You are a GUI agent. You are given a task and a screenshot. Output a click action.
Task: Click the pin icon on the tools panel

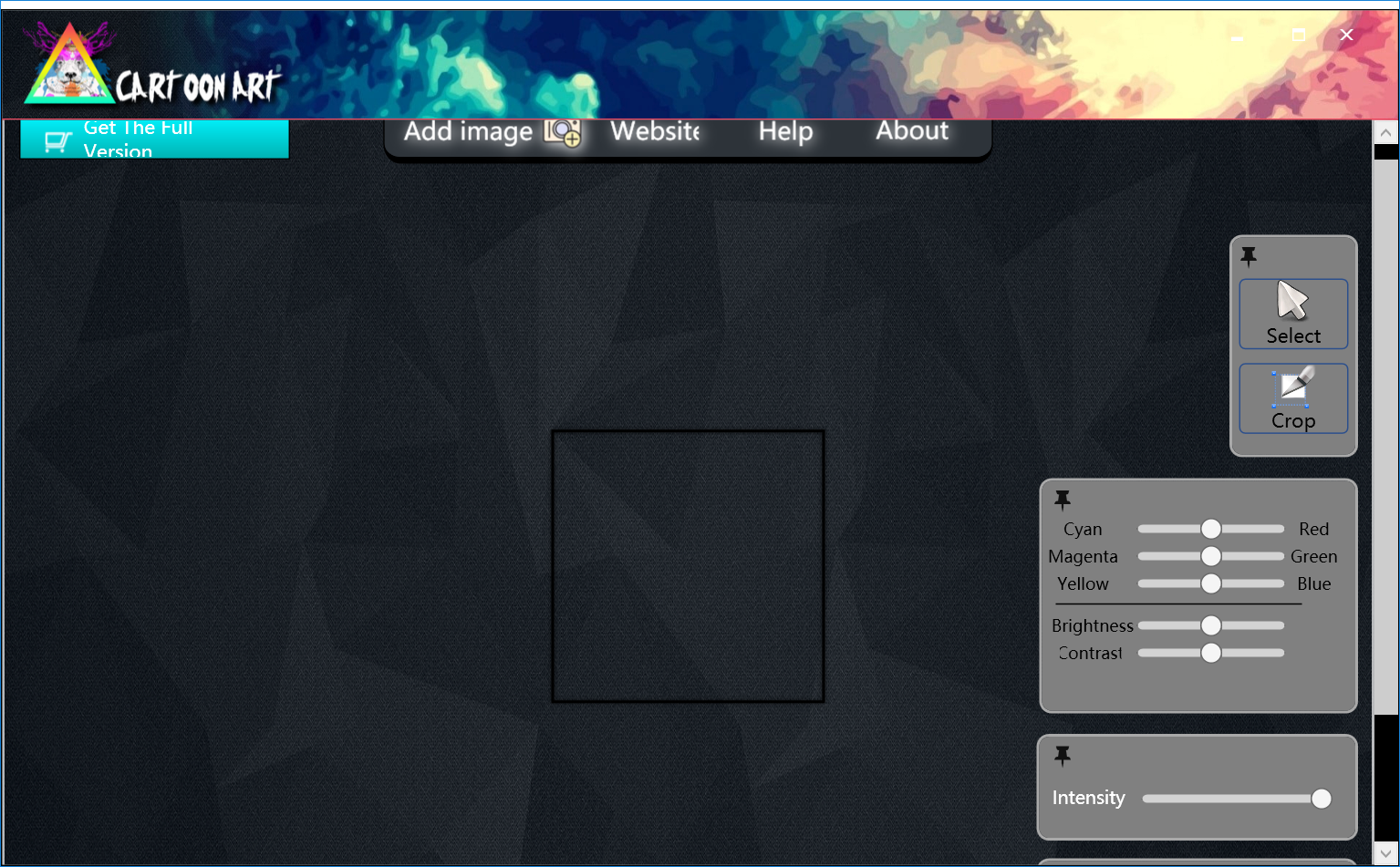tap(1249, 256)
